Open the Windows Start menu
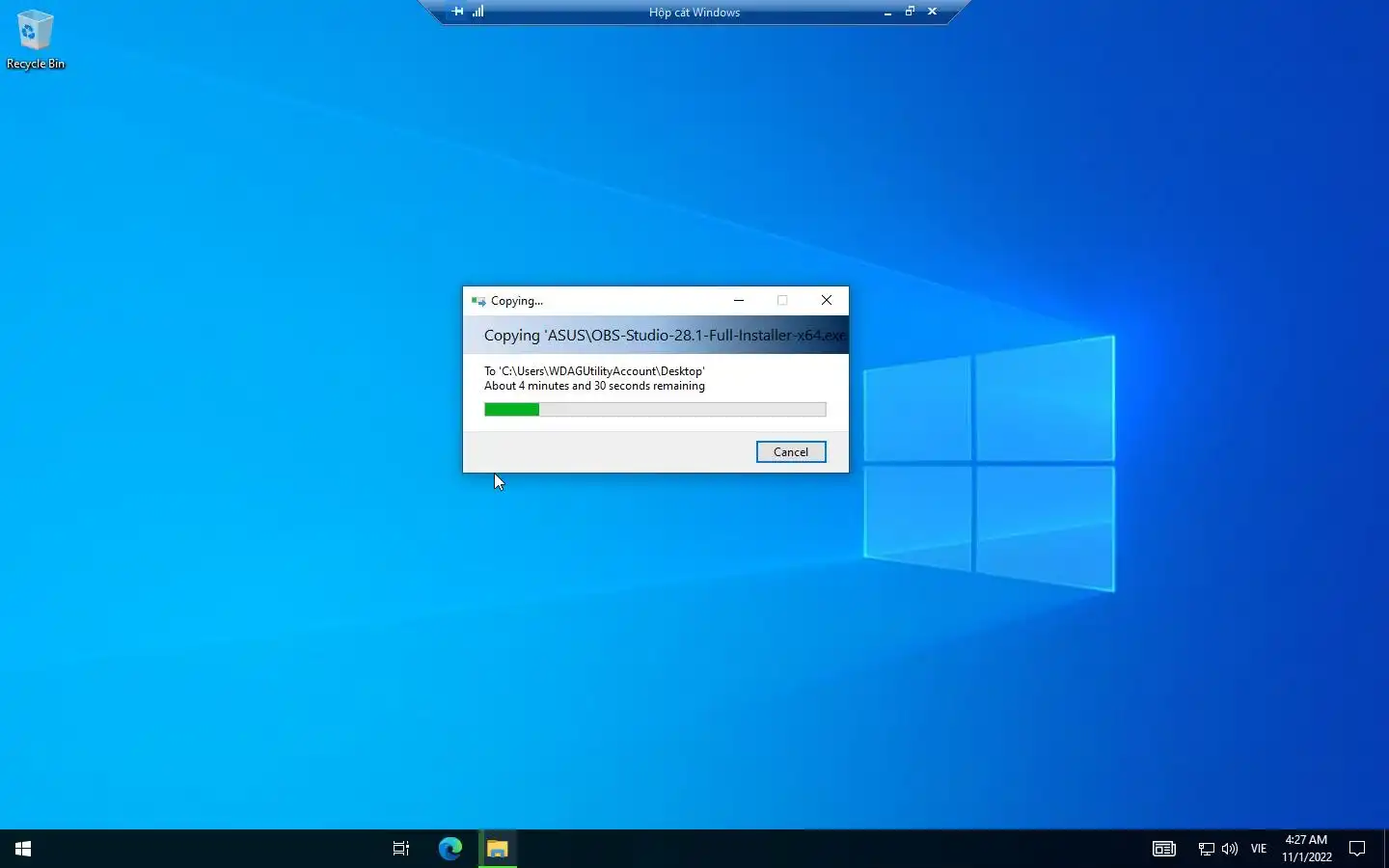Image resolution: width=1389 pixels, height=868 pixels. [x=23, y=849]
